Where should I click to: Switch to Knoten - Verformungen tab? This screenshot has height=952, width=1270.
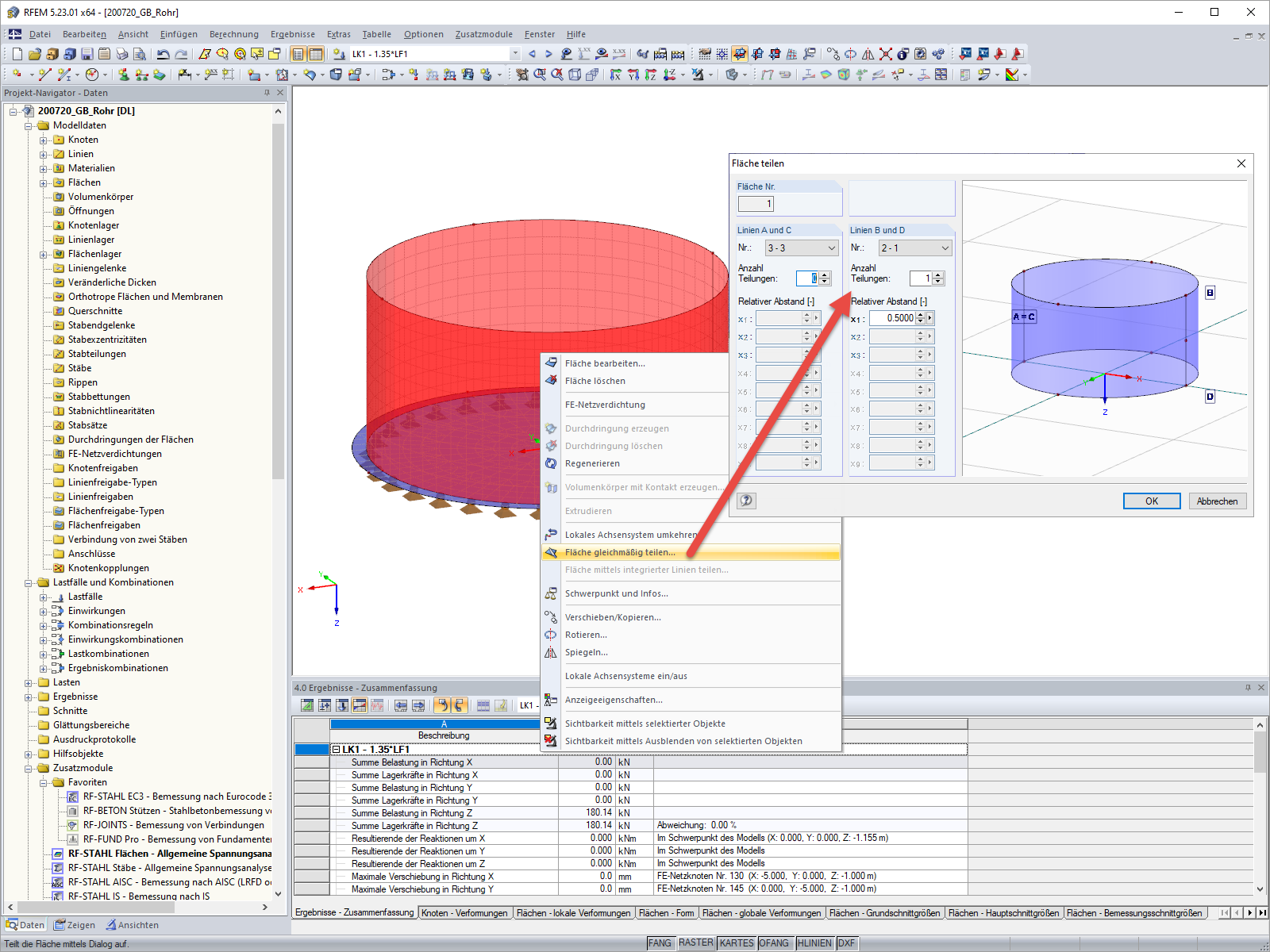pyautogui.click(x=464, y=913)
